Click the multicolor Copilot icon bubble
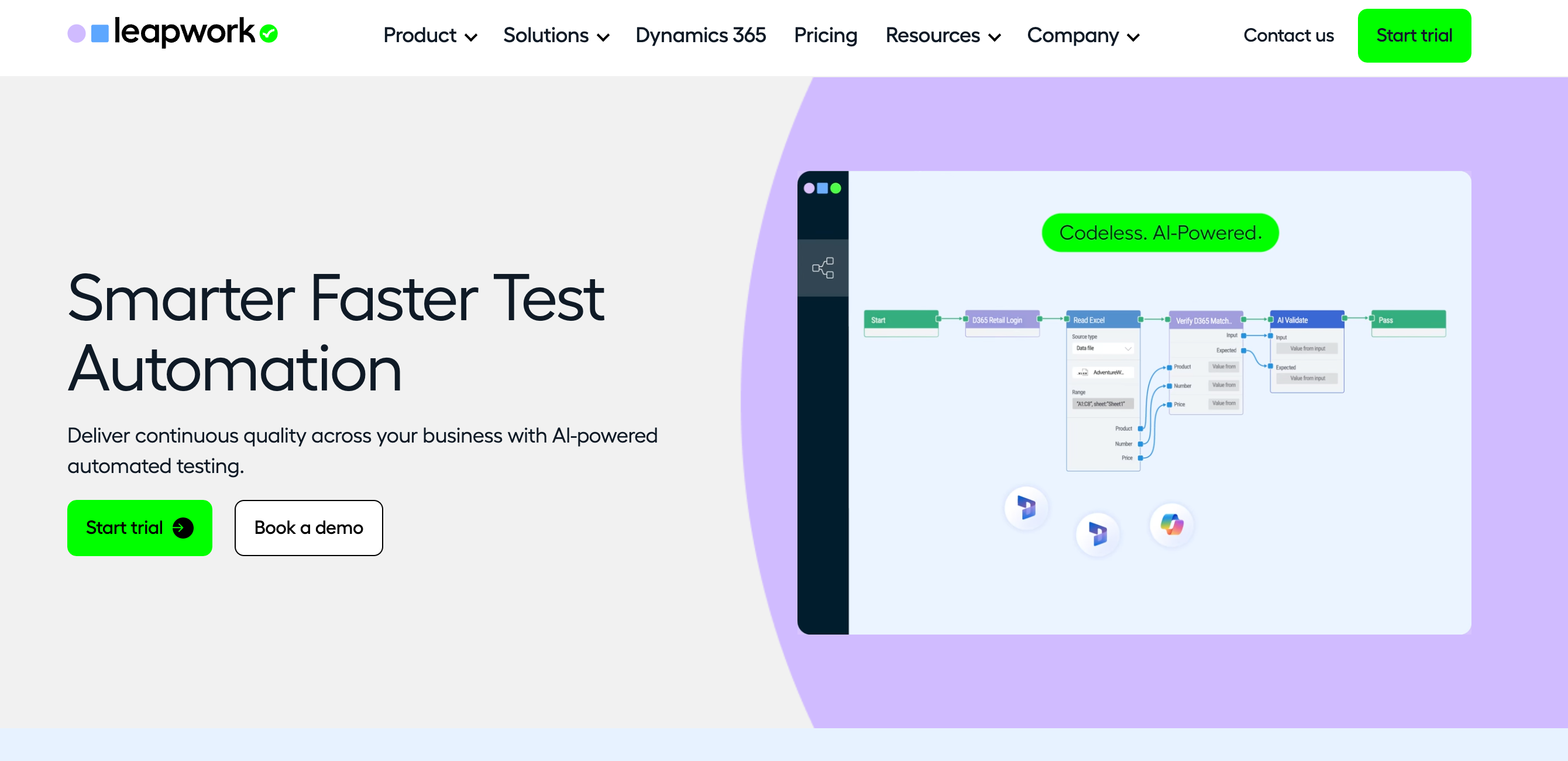Screen dimensions: 1568x761 click(1171, 524)
